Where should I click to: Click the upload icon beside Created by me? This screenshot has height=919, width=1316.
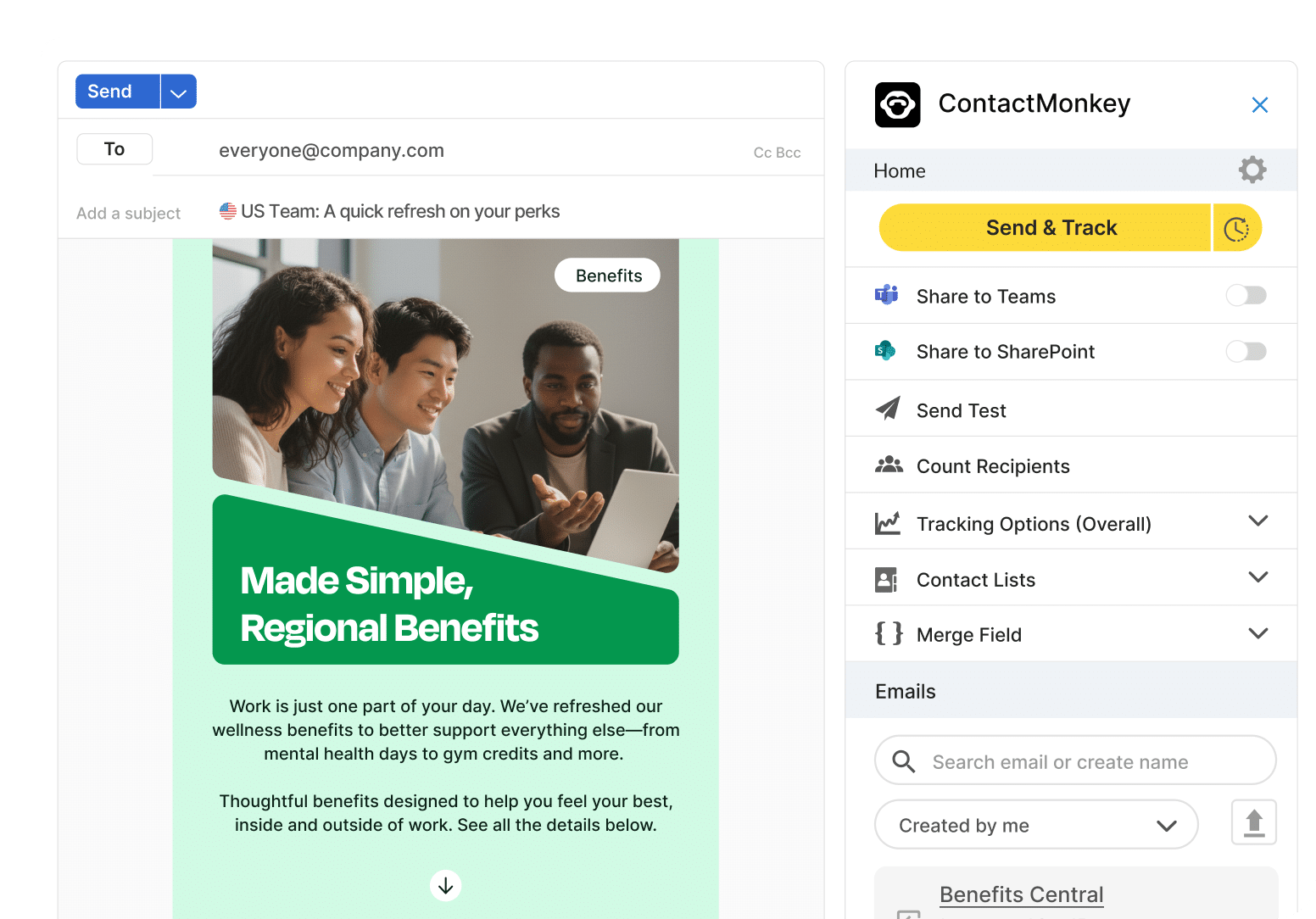click(x=1254, y=822)
